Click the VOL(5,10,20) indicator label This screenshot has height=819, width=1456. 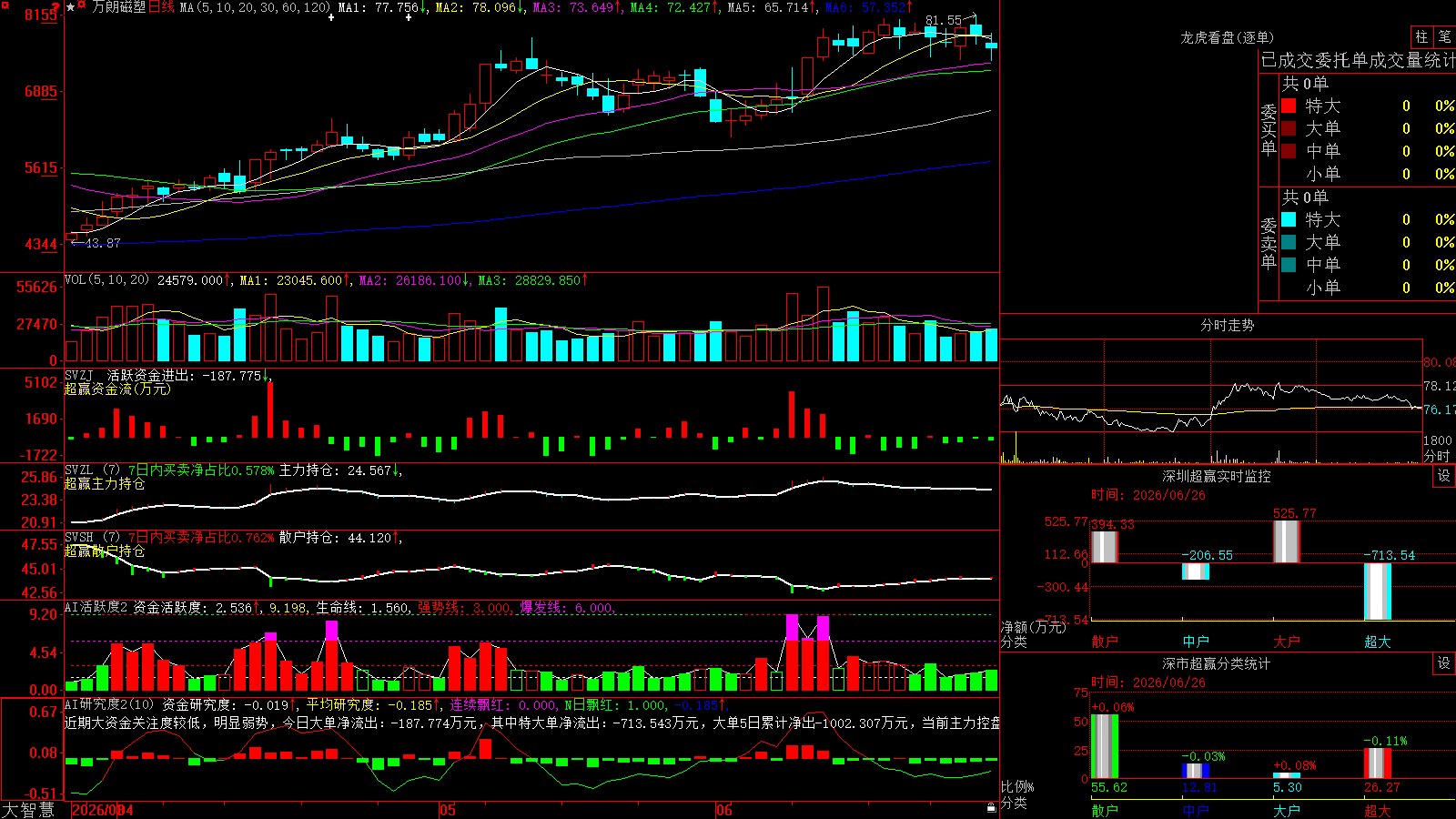tap(106, 279)
